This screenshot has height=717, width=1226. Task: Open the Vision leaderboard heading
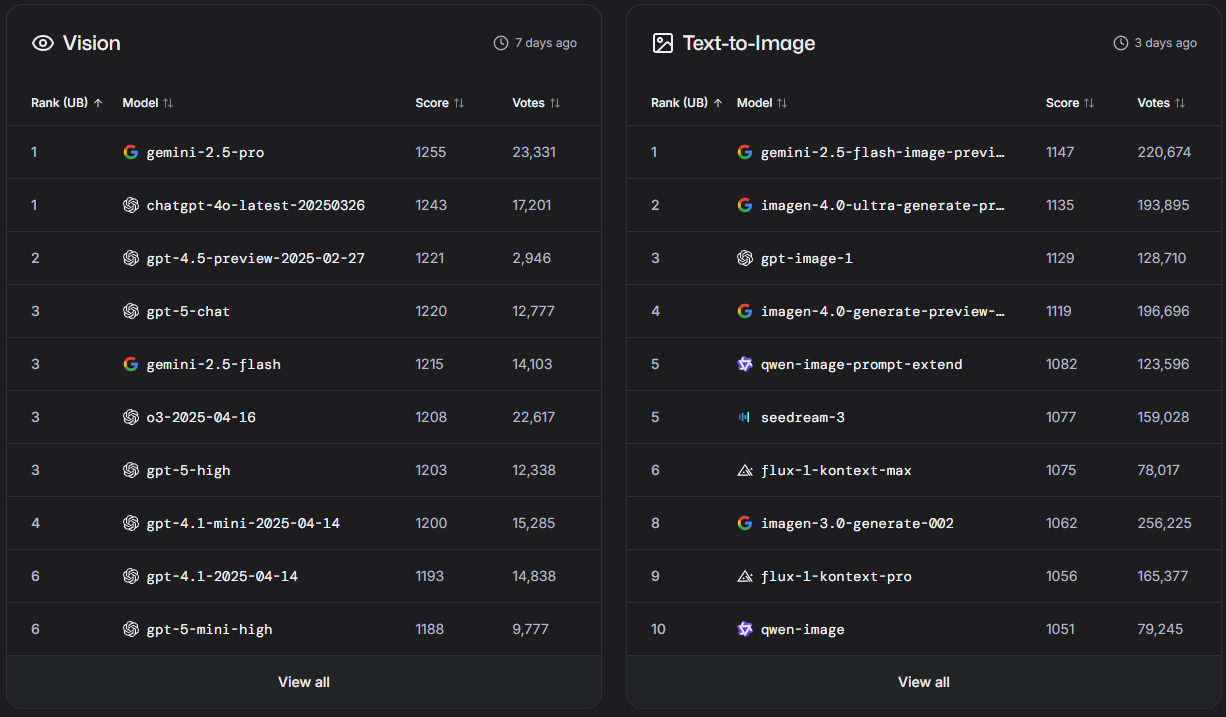click(92, 43)
